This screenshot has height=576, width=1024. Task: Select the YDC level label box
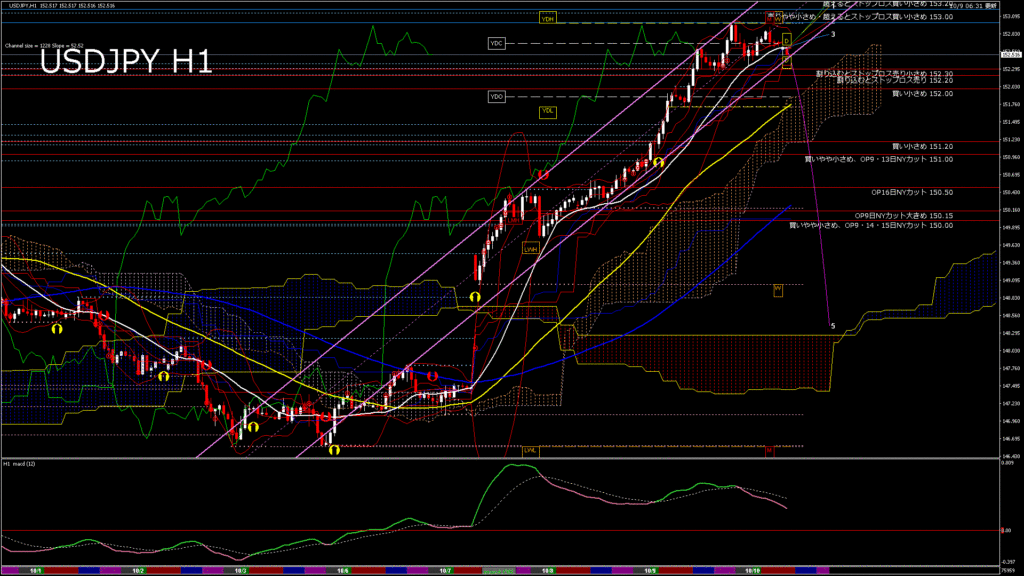pos(497,43)
